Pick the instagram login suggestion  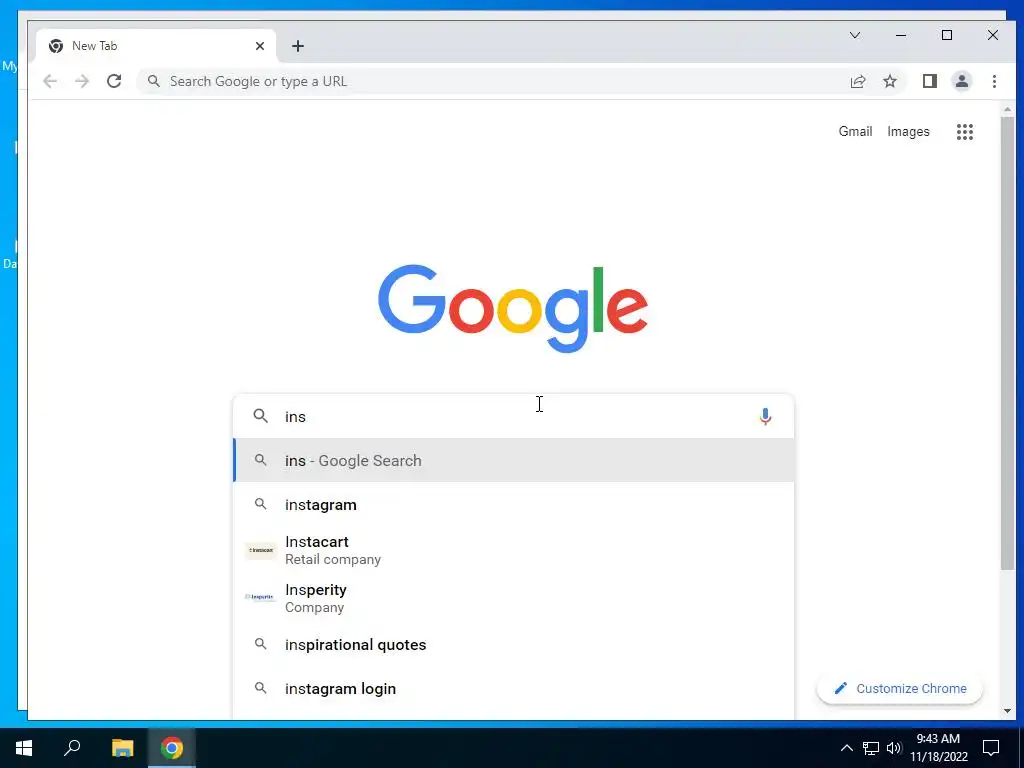514,688
